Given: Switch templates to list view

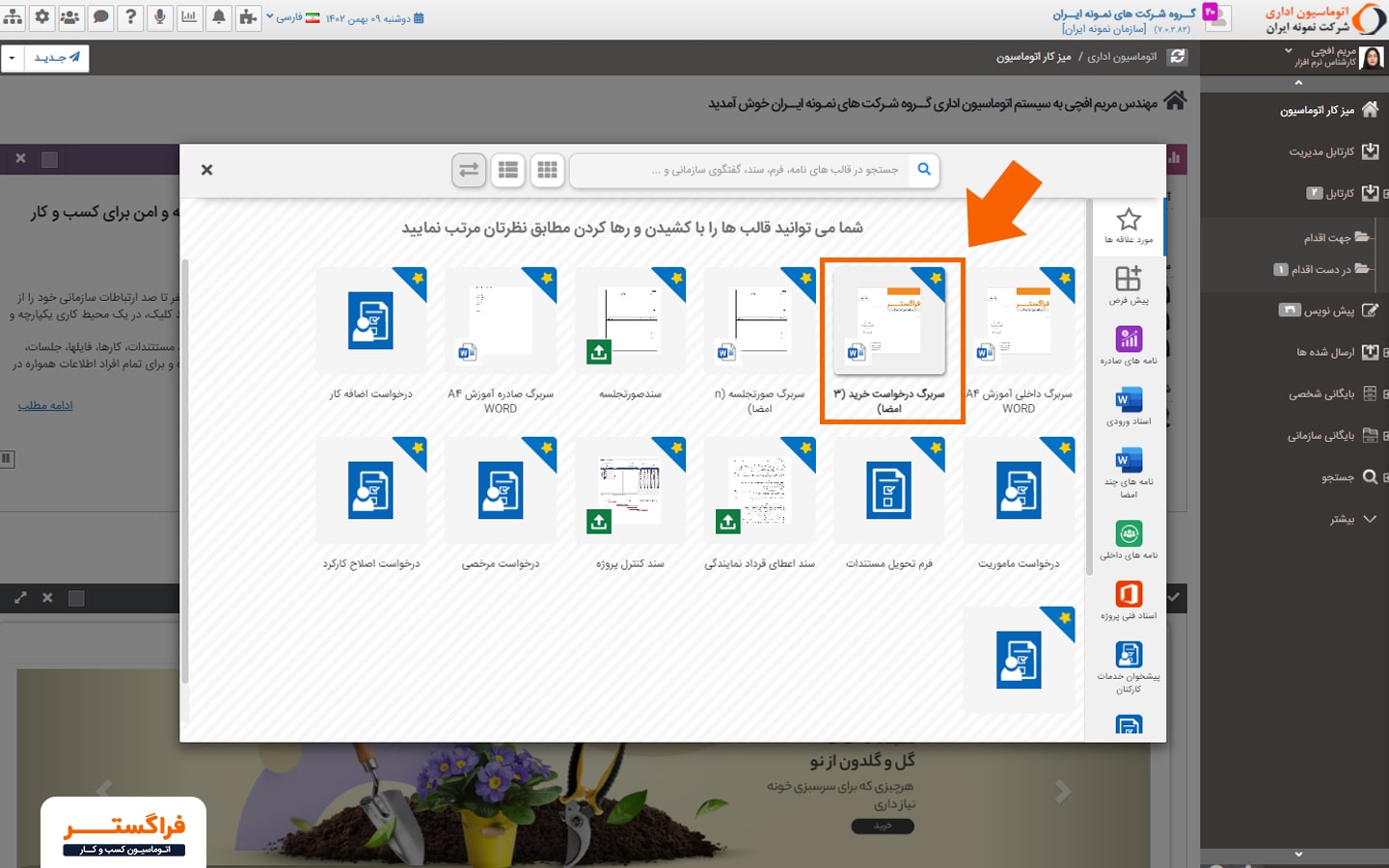Looking at the screenshot, I should click(x=508, y=170).
